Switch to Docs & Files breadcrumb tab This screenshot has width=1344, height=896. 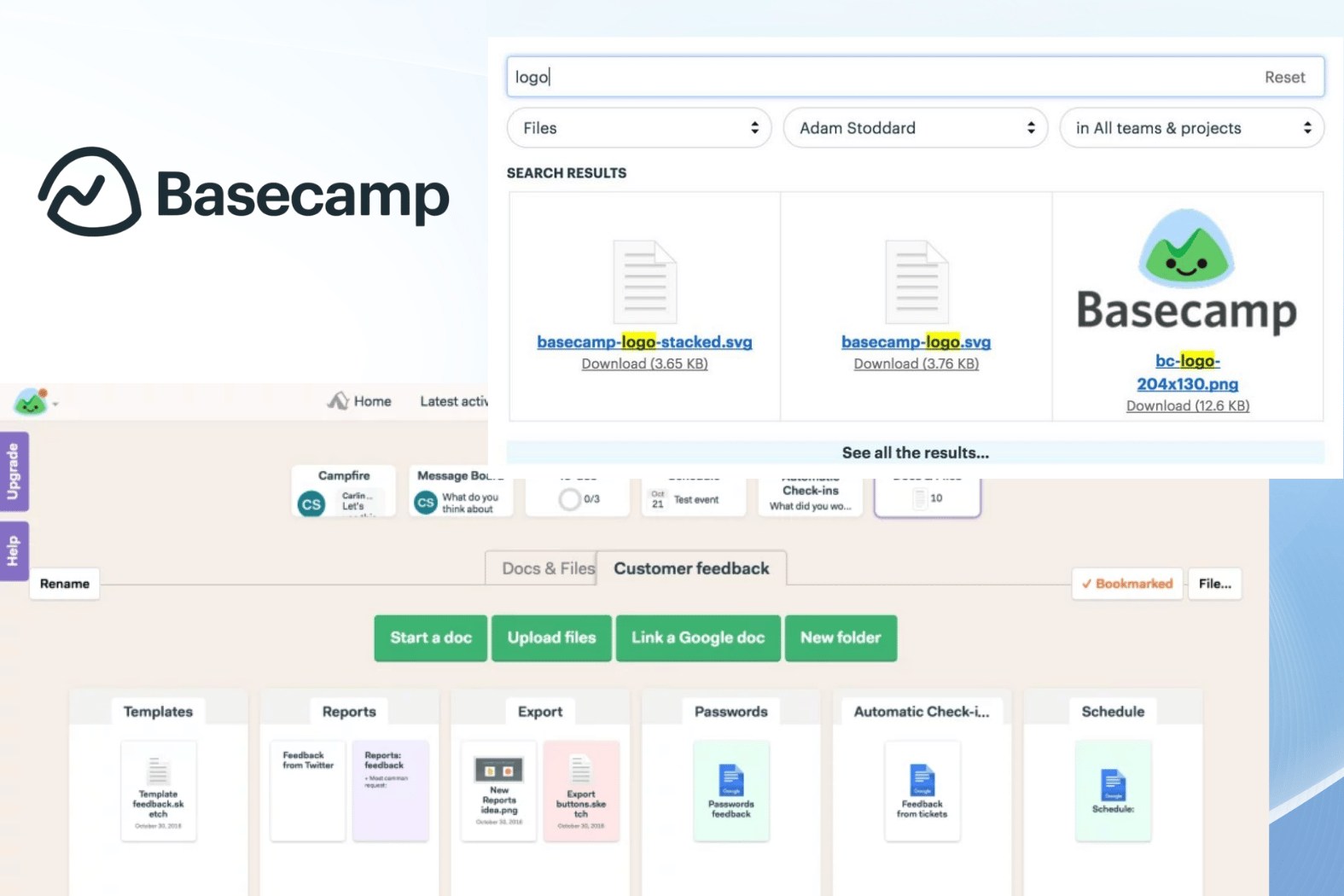[548, 568]
